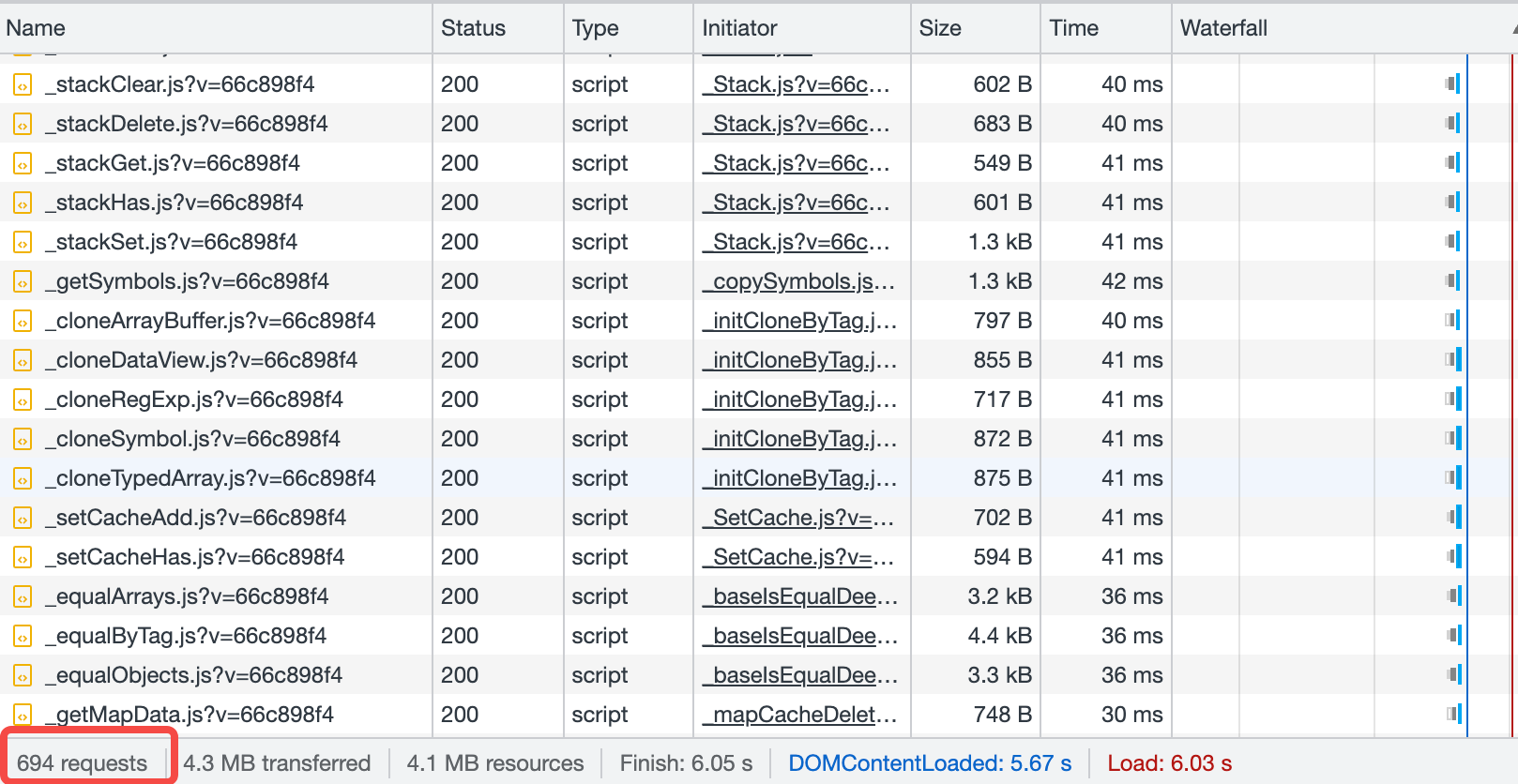Sort requests by Status column header
Screen dimensions: 1518x784
[473, 28]
